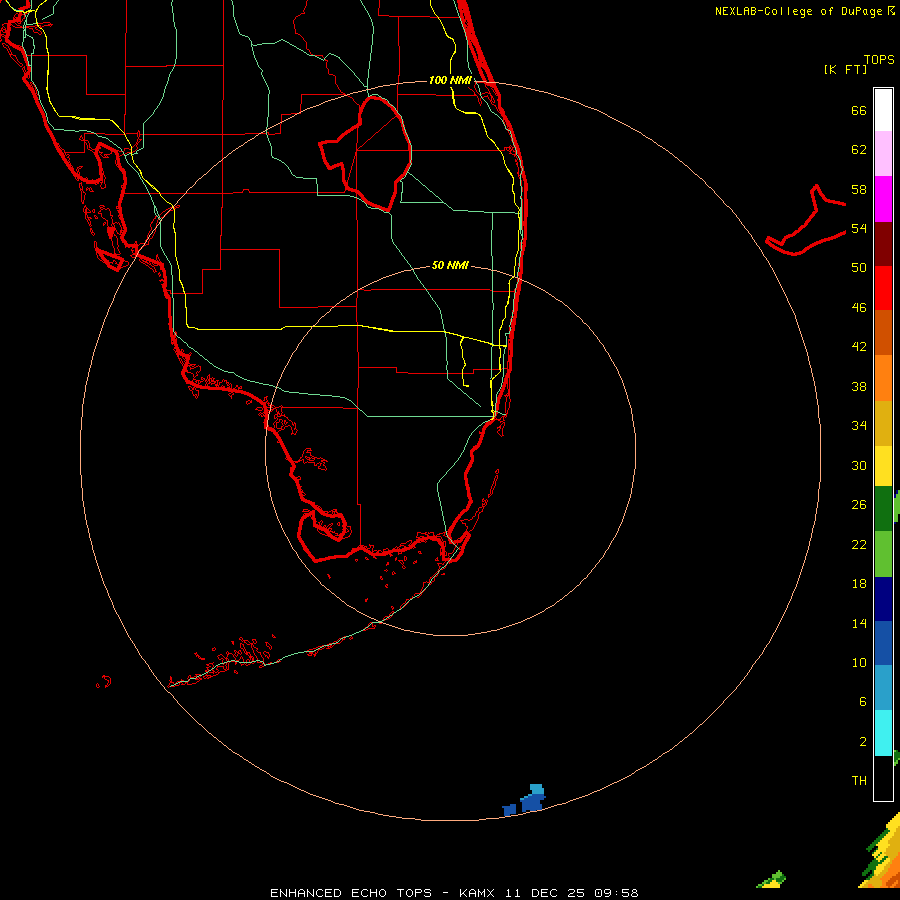Click the 38 legend value
This screenshot has width=900, height=900.
click(x=859, y=386)
